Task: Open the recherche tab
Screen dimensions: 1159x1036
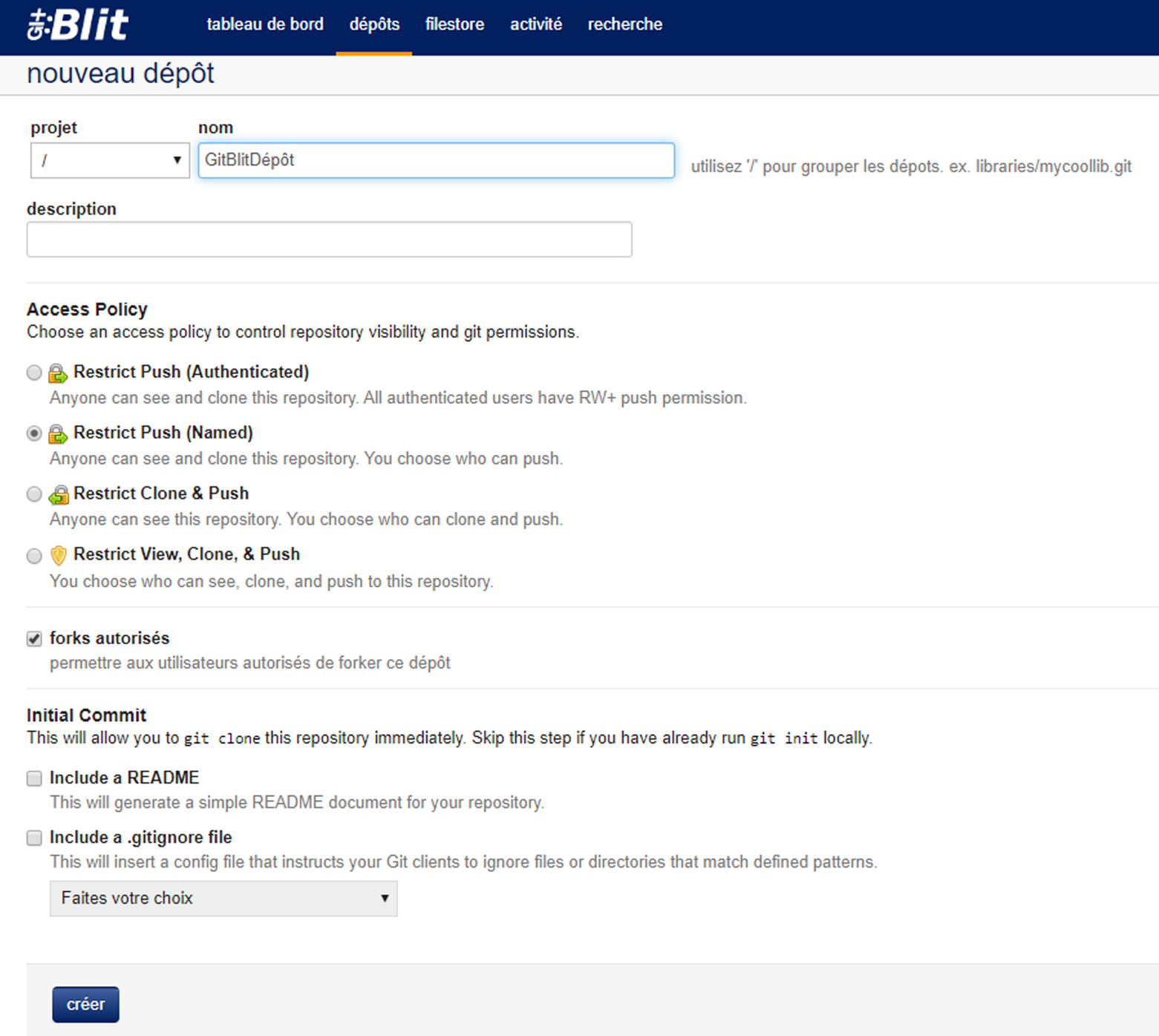Action: point(624,24)
